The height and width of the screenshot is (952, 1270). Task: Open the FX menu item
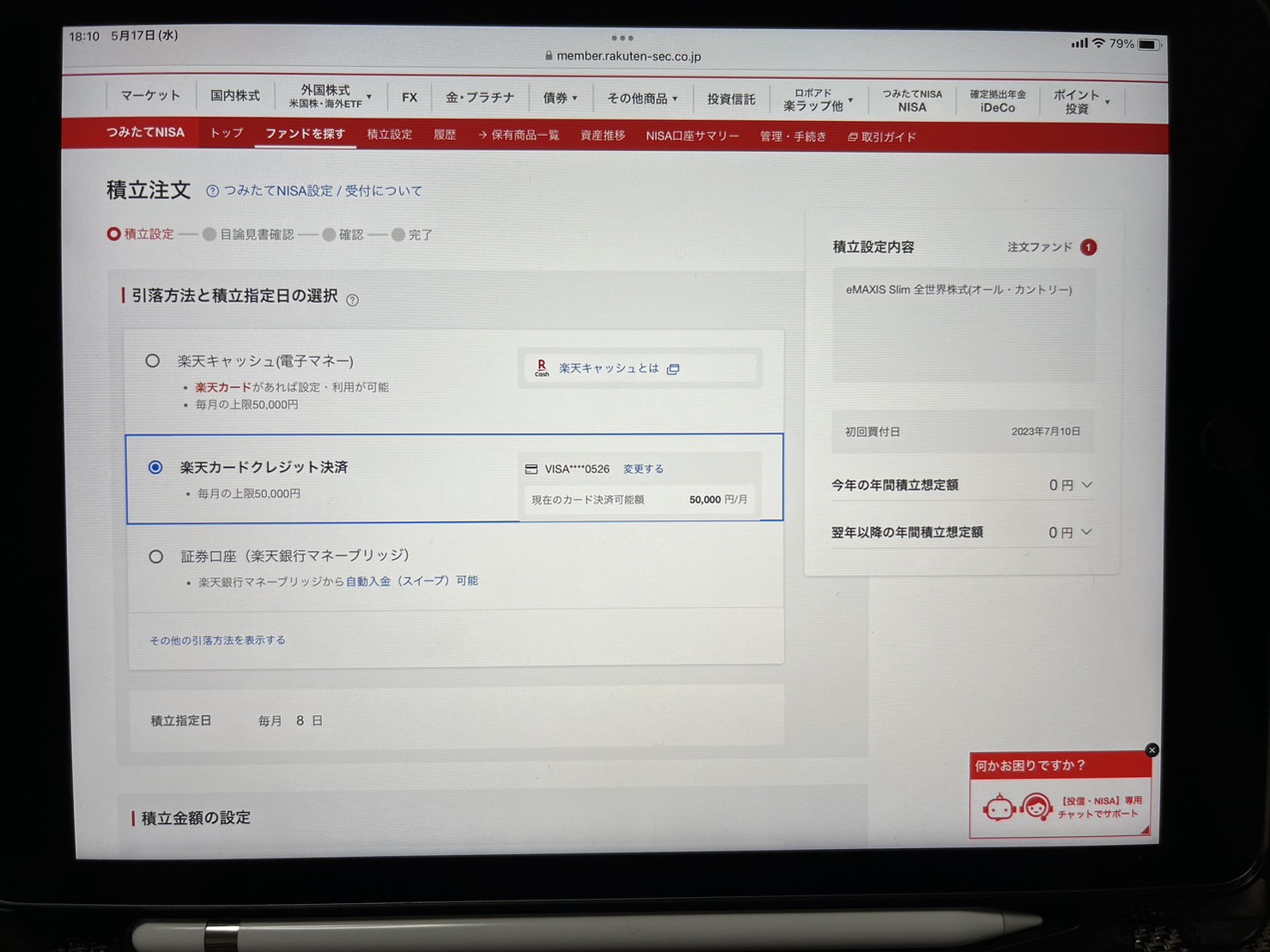pos(410,98)
